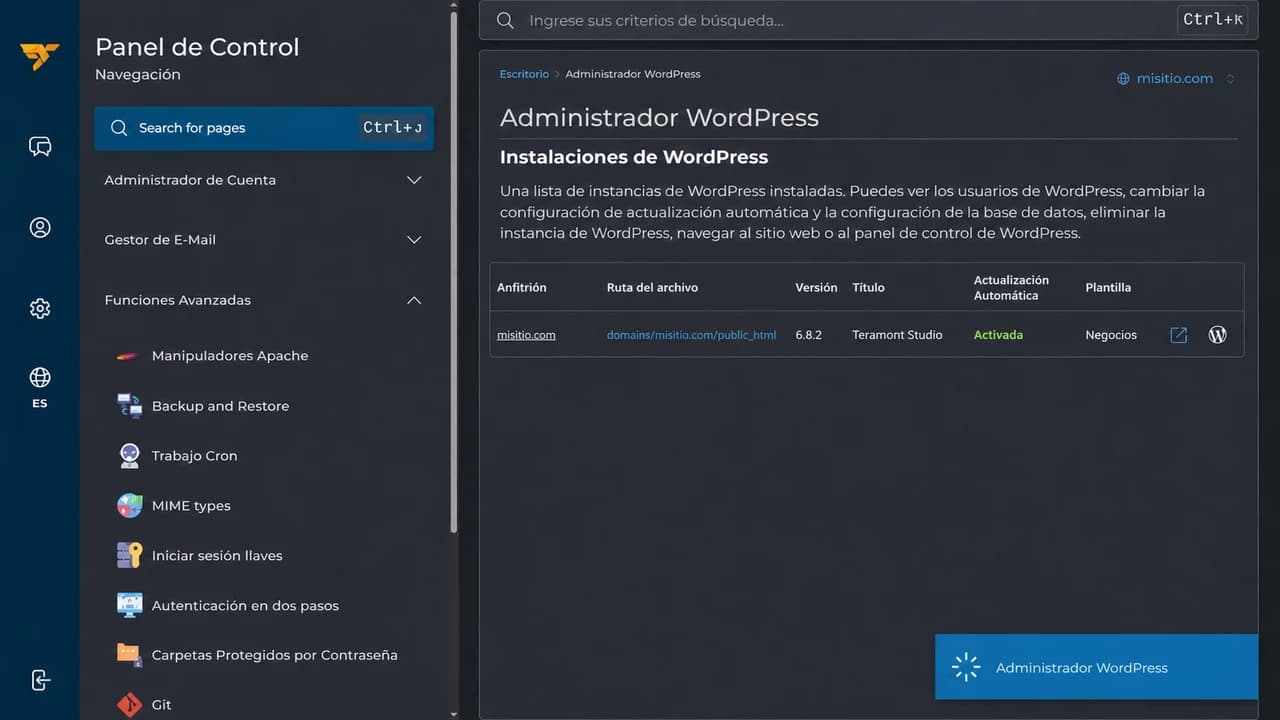
Task: Open the user profile sidebar icon
Action: pos(40,228)
